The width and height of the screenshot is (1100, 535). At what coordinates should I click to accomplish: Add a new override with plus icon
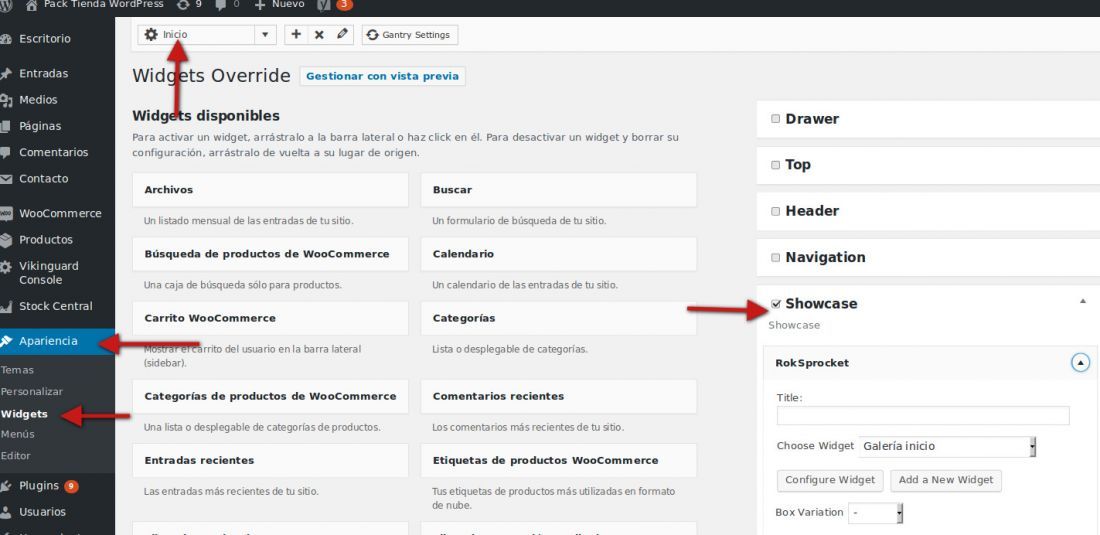(296, 34)
